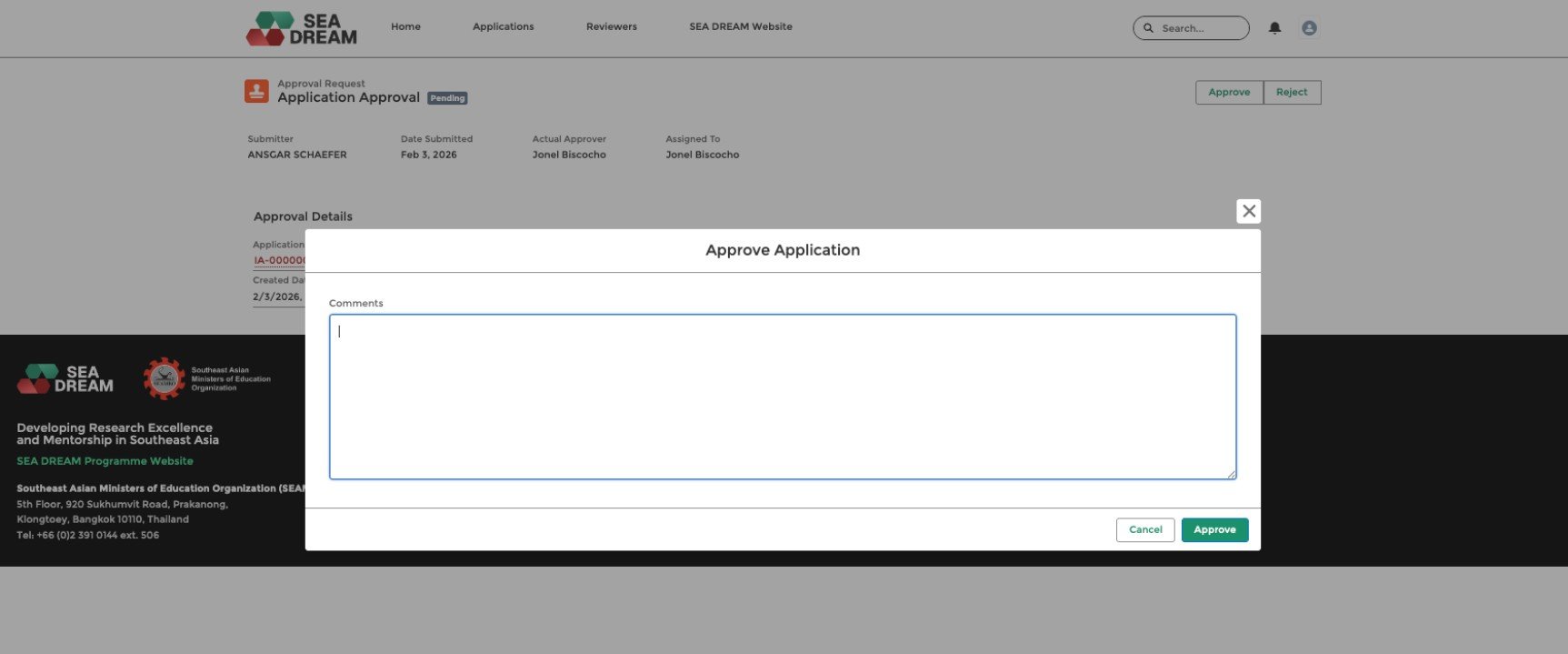Image resolution: width=1568 pixels, height=654 pixels.
Task: Go to the Home nav item
Action: coord(405,26)
